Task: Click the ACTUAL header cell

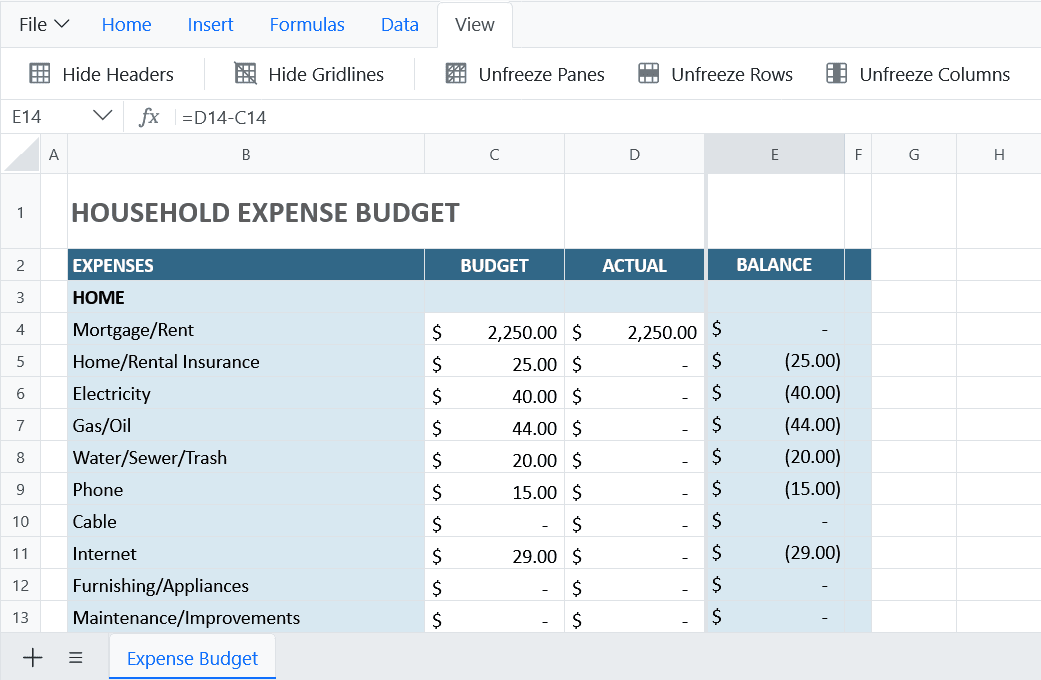Action: tap(635, 265)
